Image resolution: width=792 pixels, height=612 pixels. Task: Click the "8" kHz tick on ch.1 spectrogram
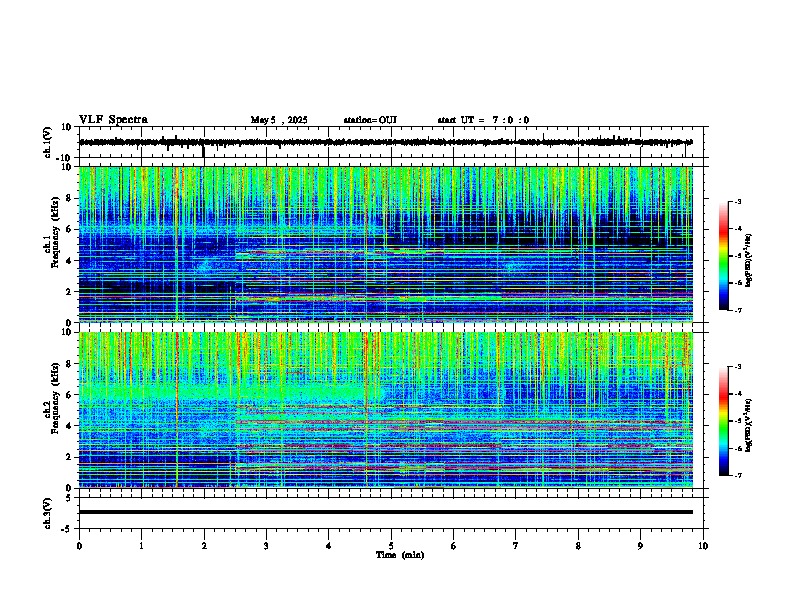(x=69, y=198)
